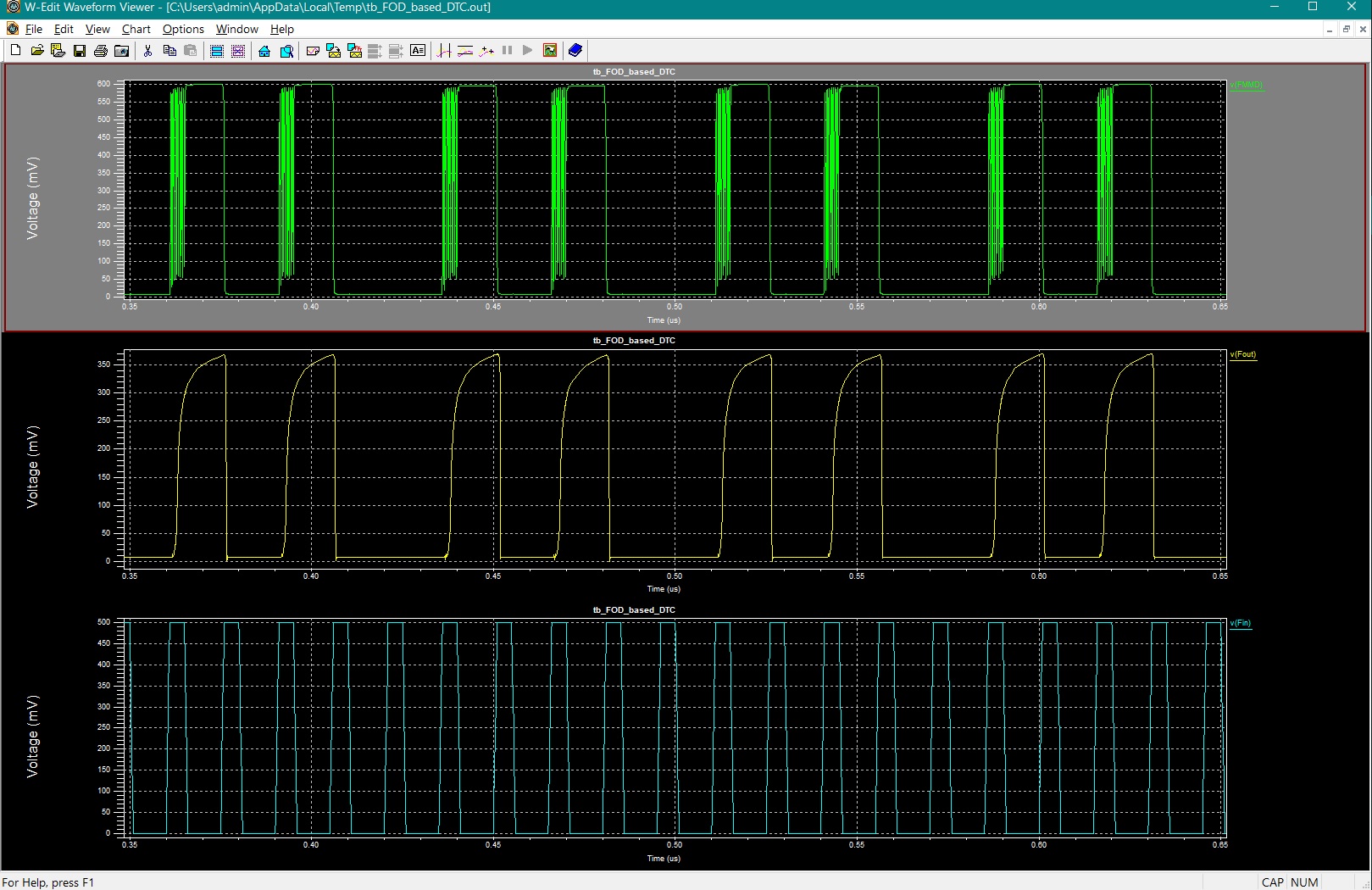Select the v(Fin) trace label
Viewport: 1372px width, 890px height.
pyautogui.click(x=1240, y=623)
